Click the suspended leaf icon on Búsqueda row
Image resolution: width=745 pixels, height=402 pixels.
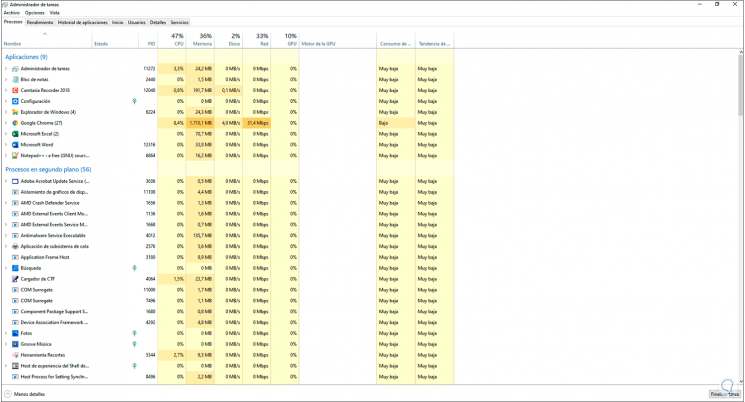click(134, 268)
